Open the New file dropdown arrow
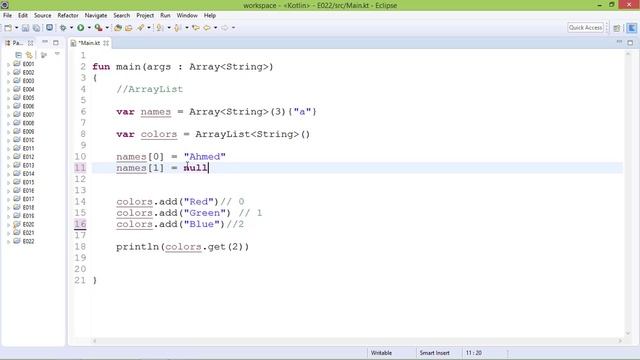640x360 pixels. pyautogui.click(x=17, y=28)
